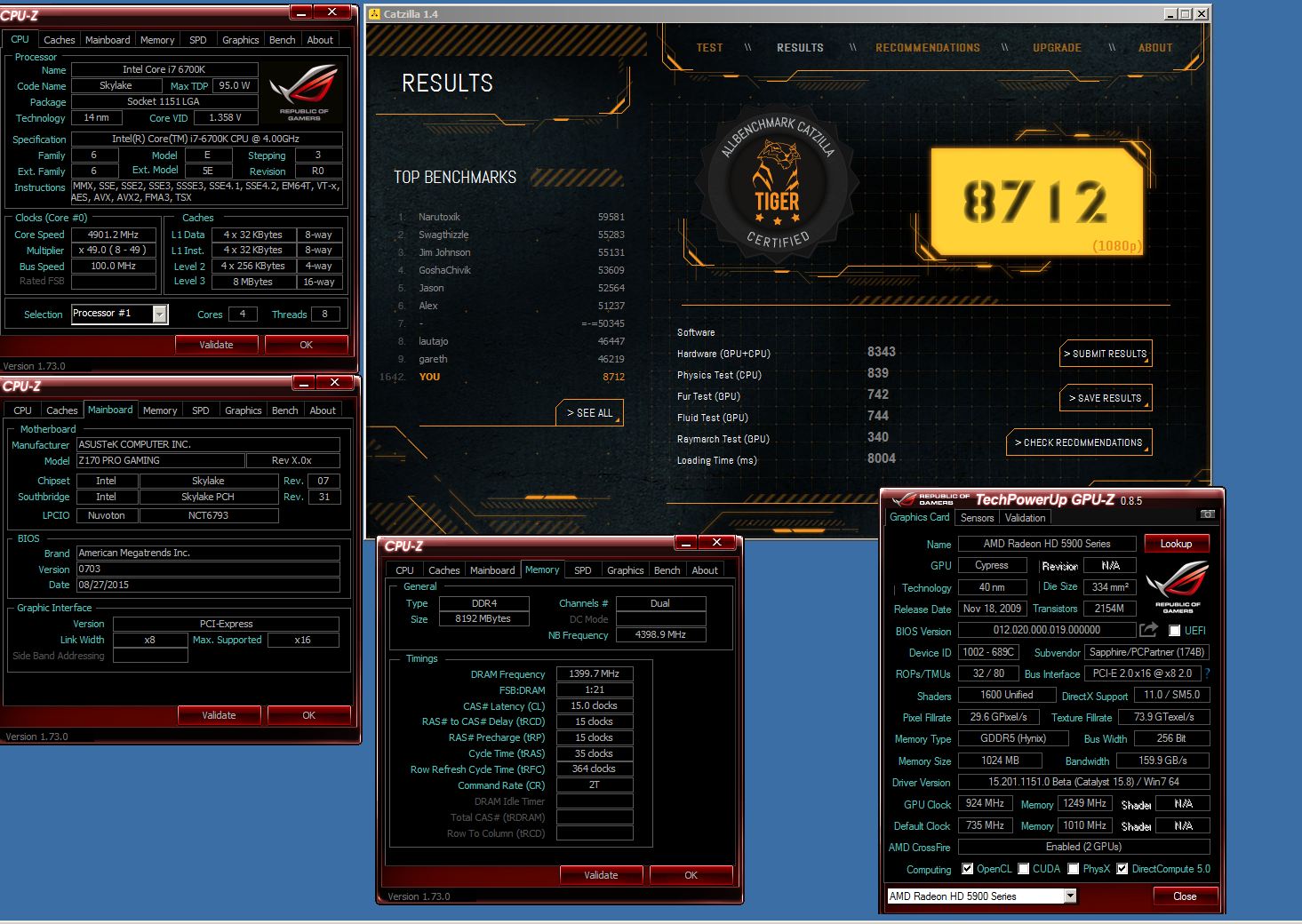Enable the CUDA checkbox
Viewport: 1302px width, 924px height.
tap(1024, 869)
